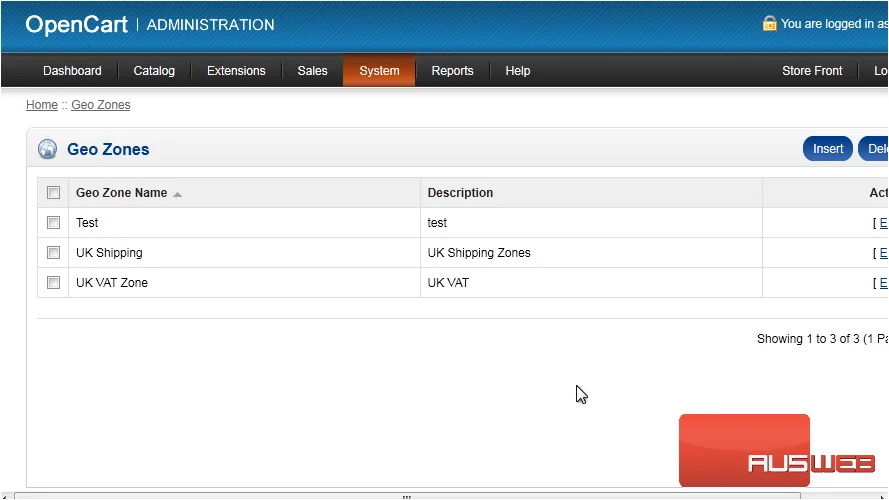
Task: Check the UK VAT Zone checkbox
Action: pyautogui.click(x=53, y=282)
